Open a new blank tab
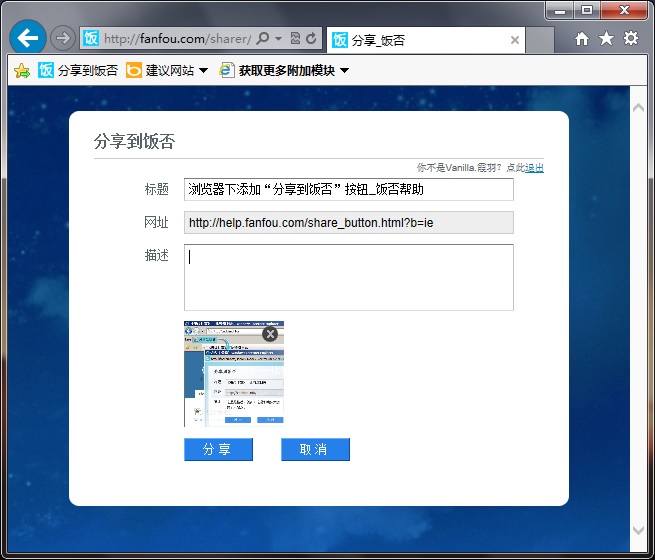Image resolution: width=655 pixels, height=560 pixels. click(540, 40)
